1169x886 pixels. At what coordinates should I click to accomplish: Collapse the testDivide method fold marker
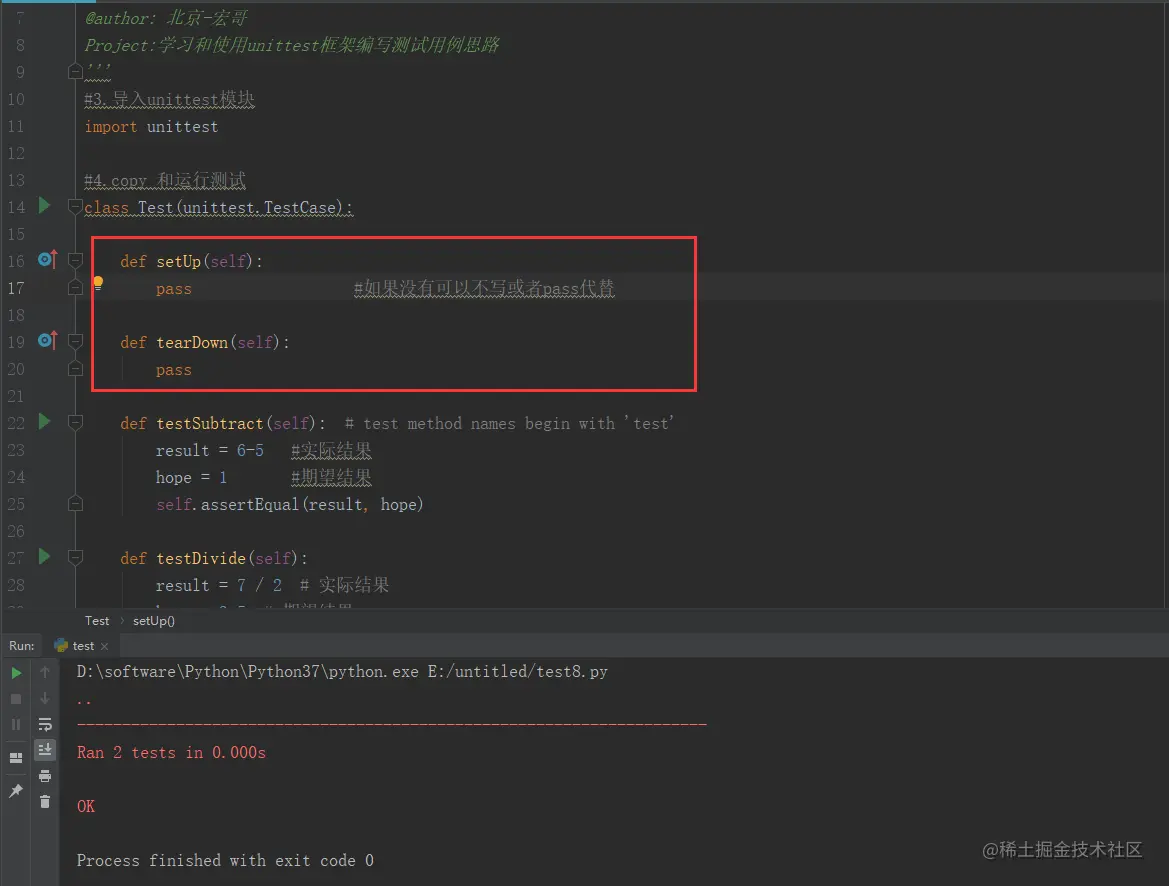click(x=75, y=557)
